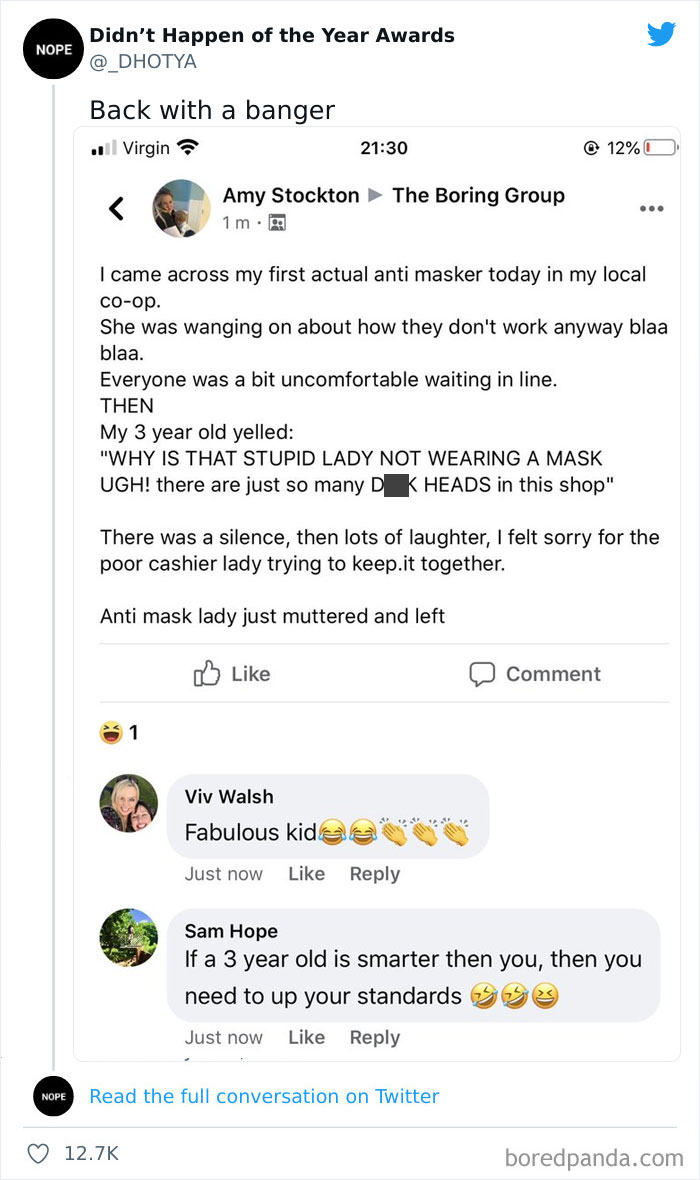Open Sam Hope's profile photo
The height and width of the screenshot is (1180, 700).
(x=129, y=938)
